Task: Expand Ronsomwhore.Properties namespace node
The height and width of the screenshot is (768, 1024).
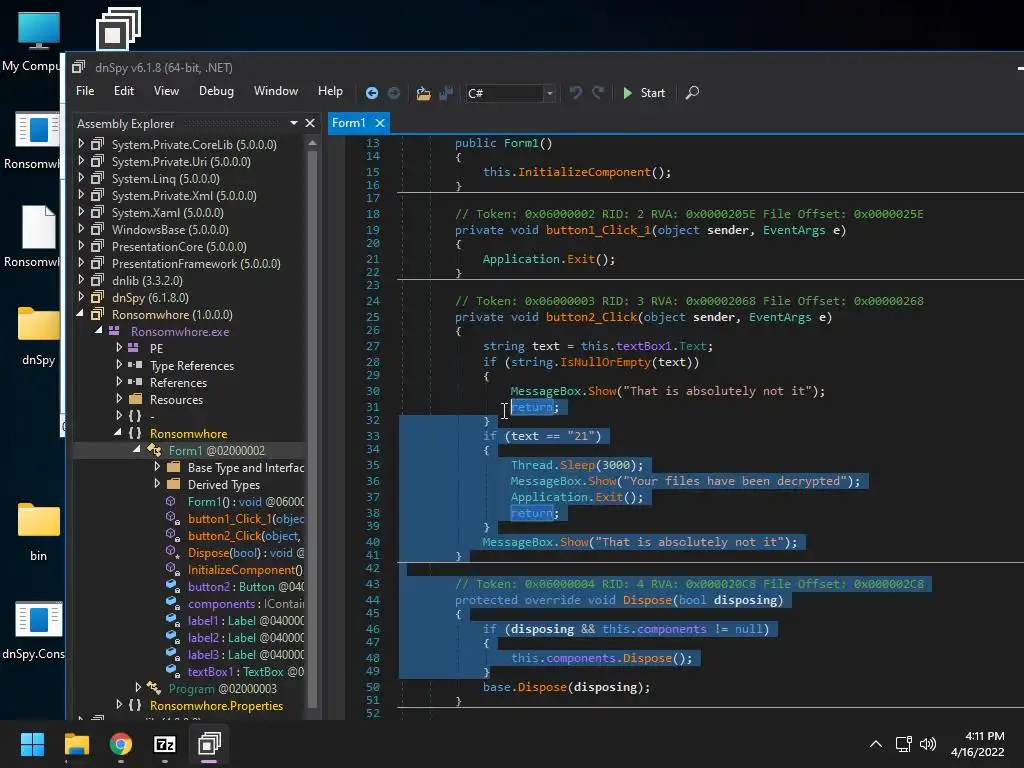Action: [119, 705]
